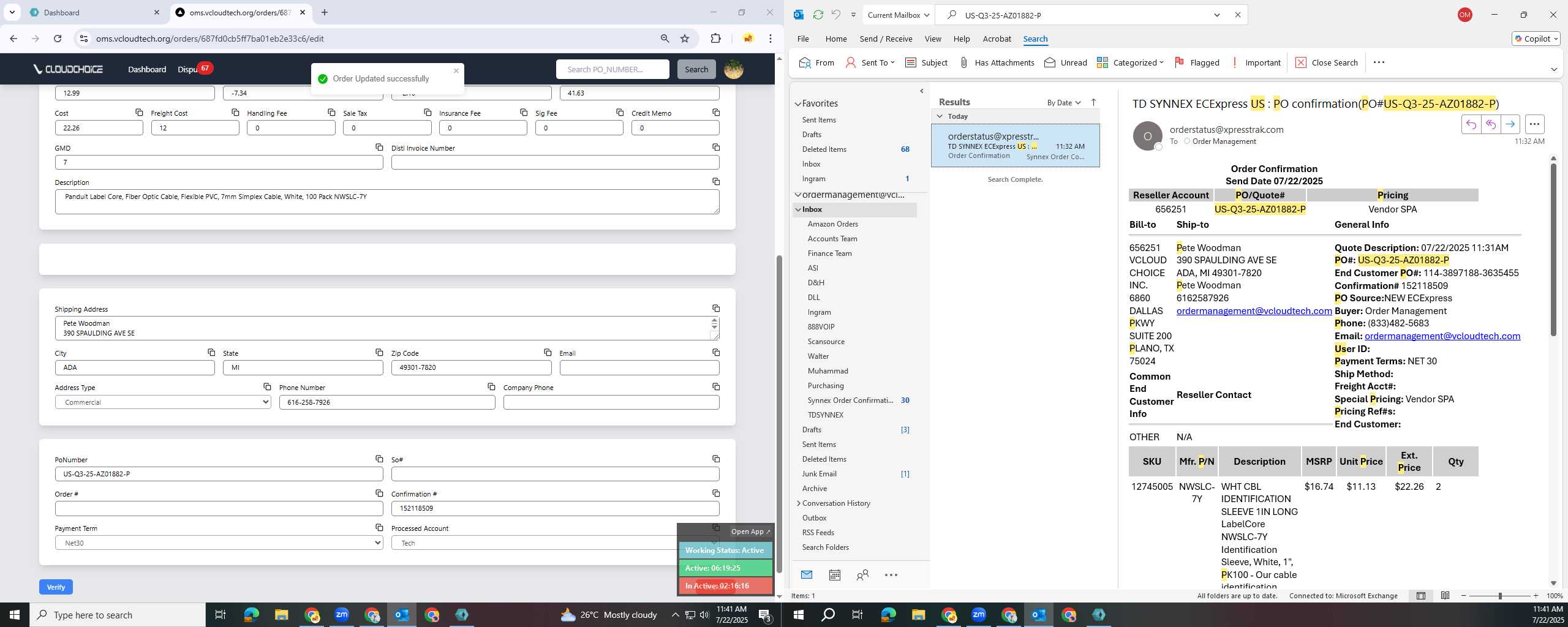Screen dimensions: 1568x627
Task: Copy the PoNumber field value
Action: pyautogui.click(x=379, y=459)
